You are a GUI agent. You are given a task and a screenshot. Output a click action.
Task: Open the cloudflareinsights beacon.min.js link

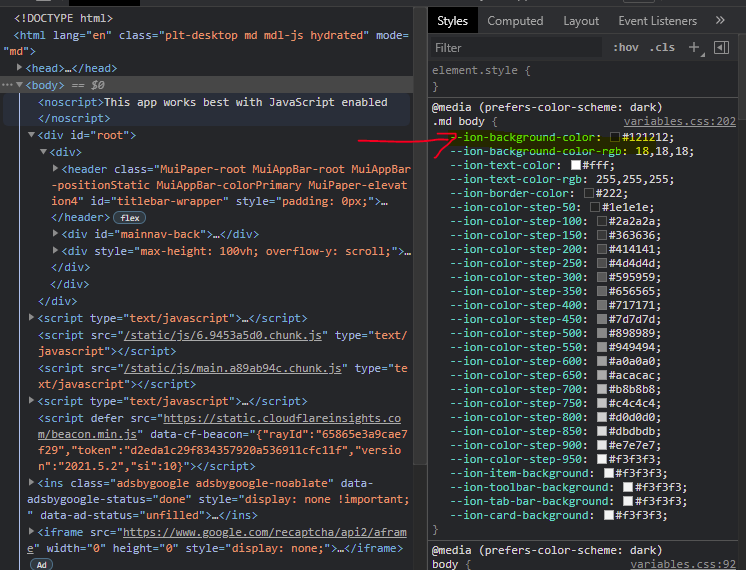[219, 426]
